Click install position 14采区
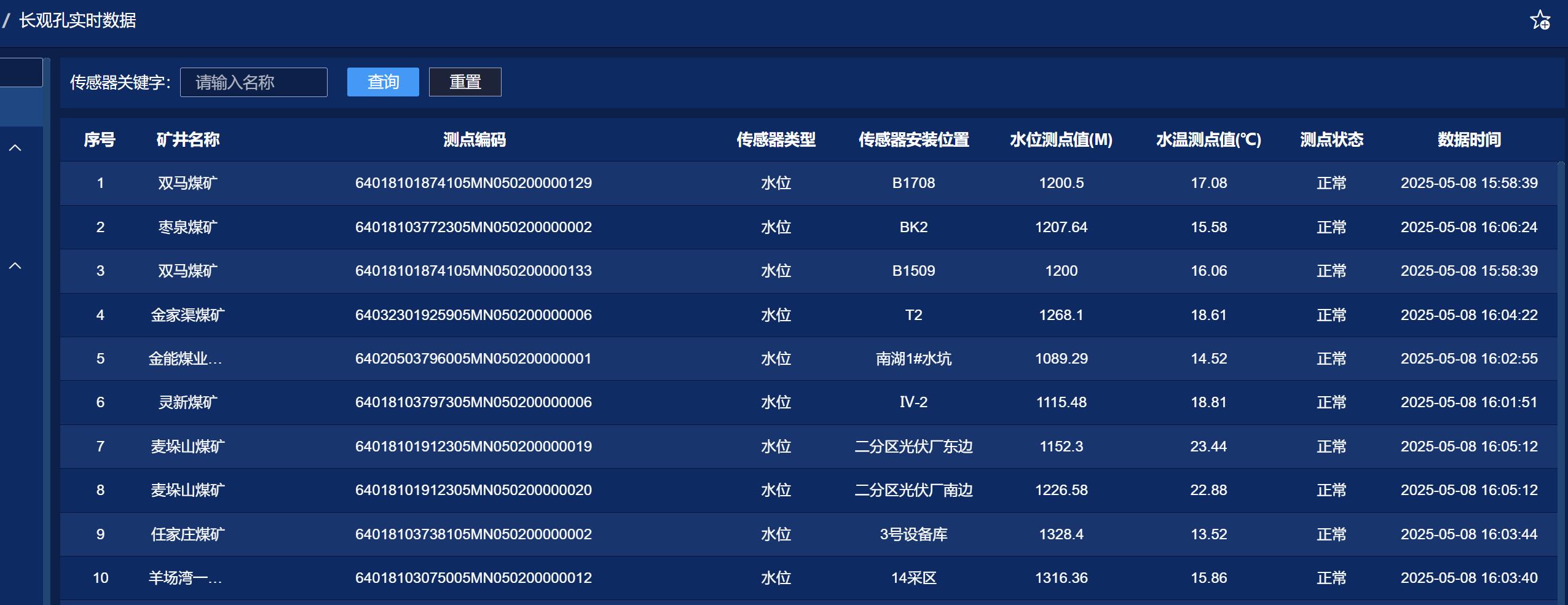The image size is (1568, 605). [914, 578]
